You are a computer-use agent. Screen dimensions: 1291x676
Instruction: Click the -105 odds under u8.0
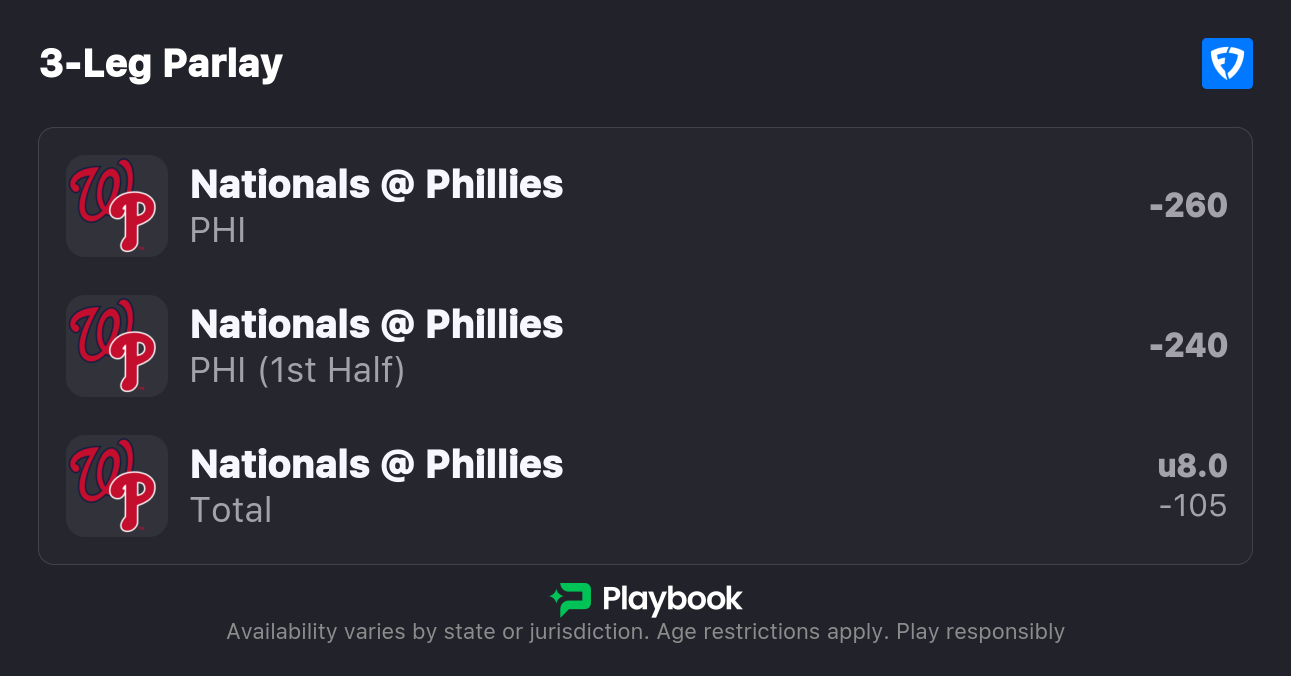[1192, 506]
